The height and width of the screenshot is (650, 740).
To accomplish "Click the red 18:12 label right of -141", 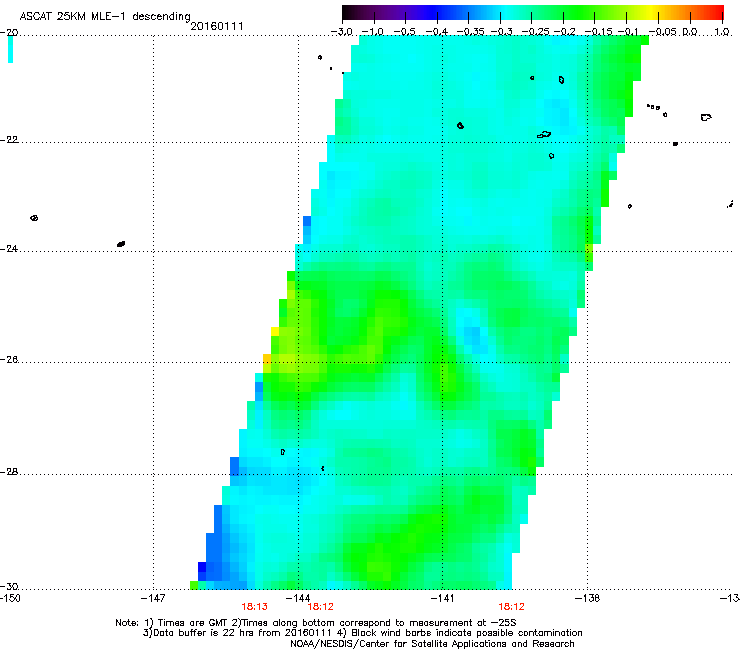I will [x=512, y=607].
